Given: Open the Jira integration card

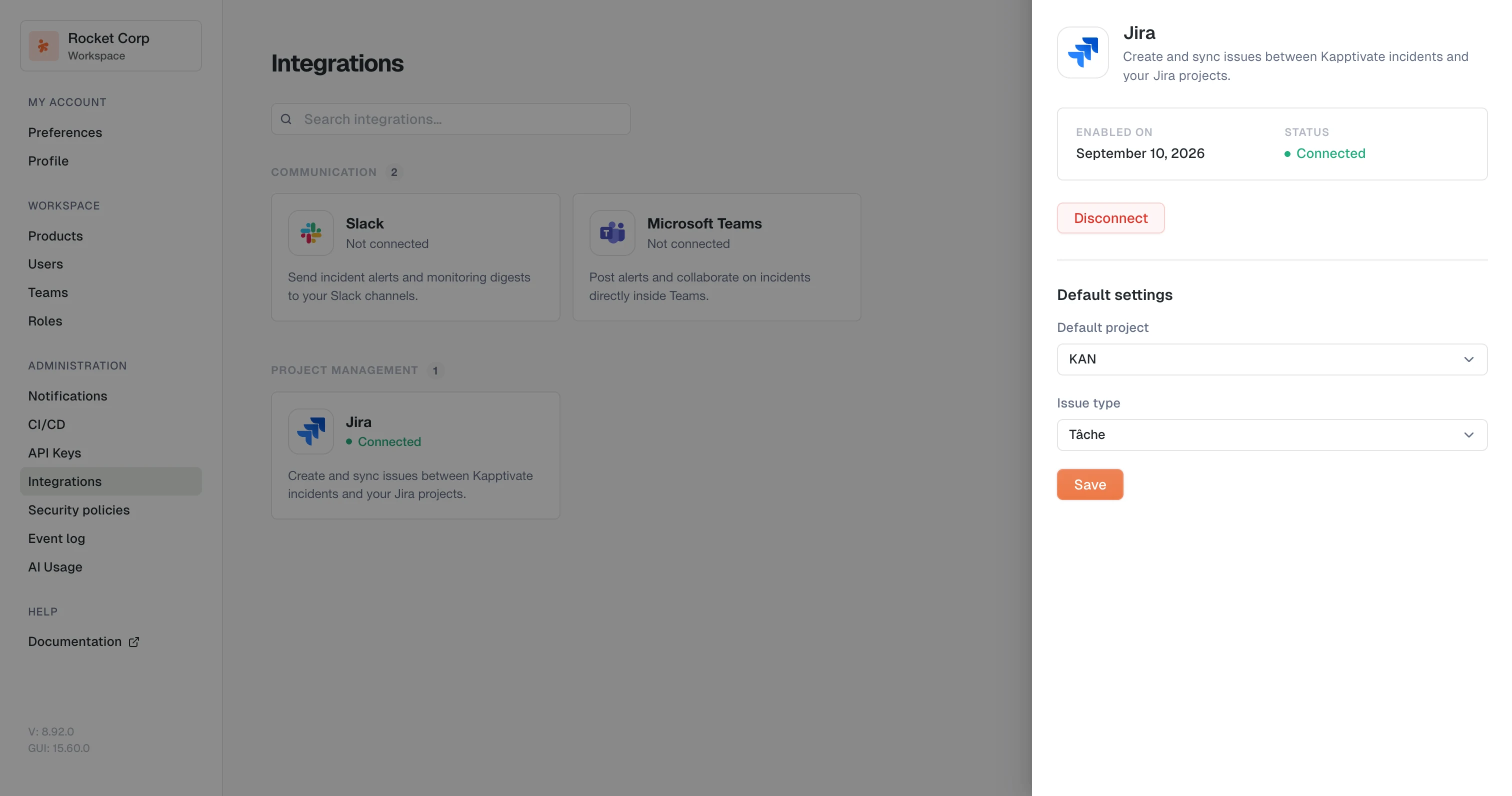Looking at the screenshot, I should pos(415,455).
